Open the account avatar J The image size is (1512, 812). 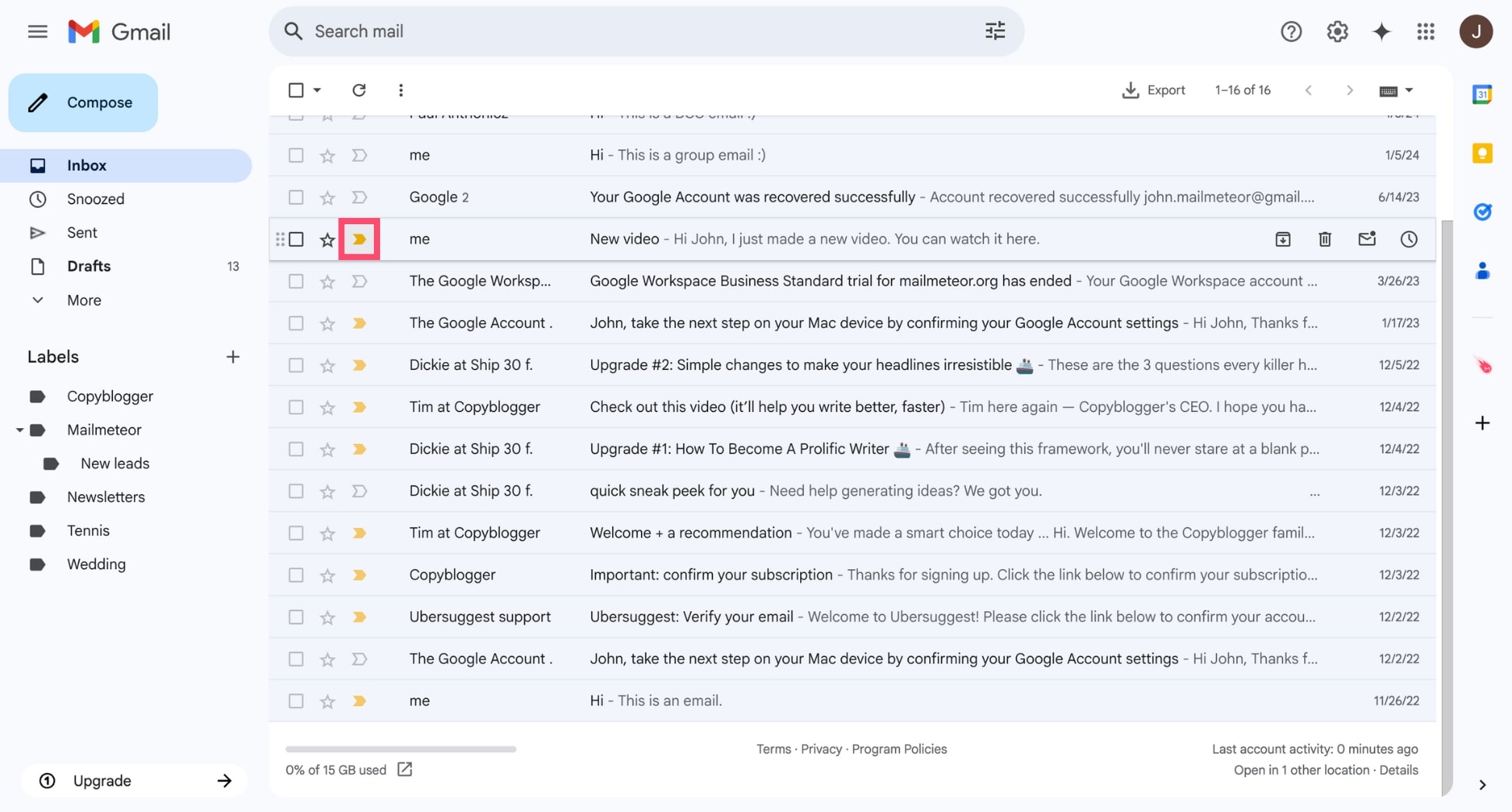(x=1475, y=31)
